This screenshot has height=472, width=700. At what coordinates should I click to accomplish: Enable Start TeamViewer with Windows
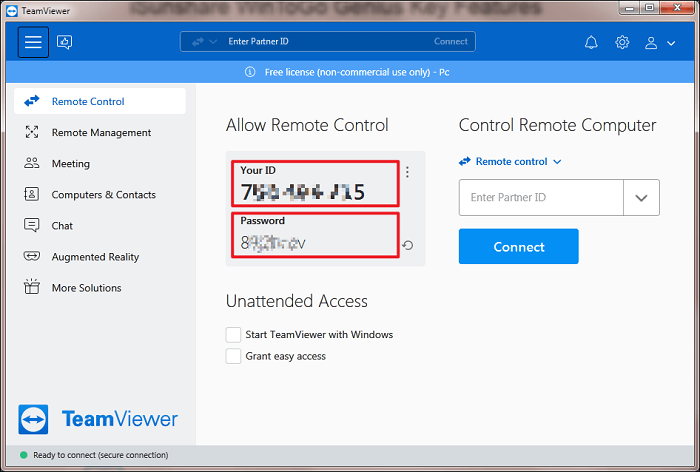point(233,334)
